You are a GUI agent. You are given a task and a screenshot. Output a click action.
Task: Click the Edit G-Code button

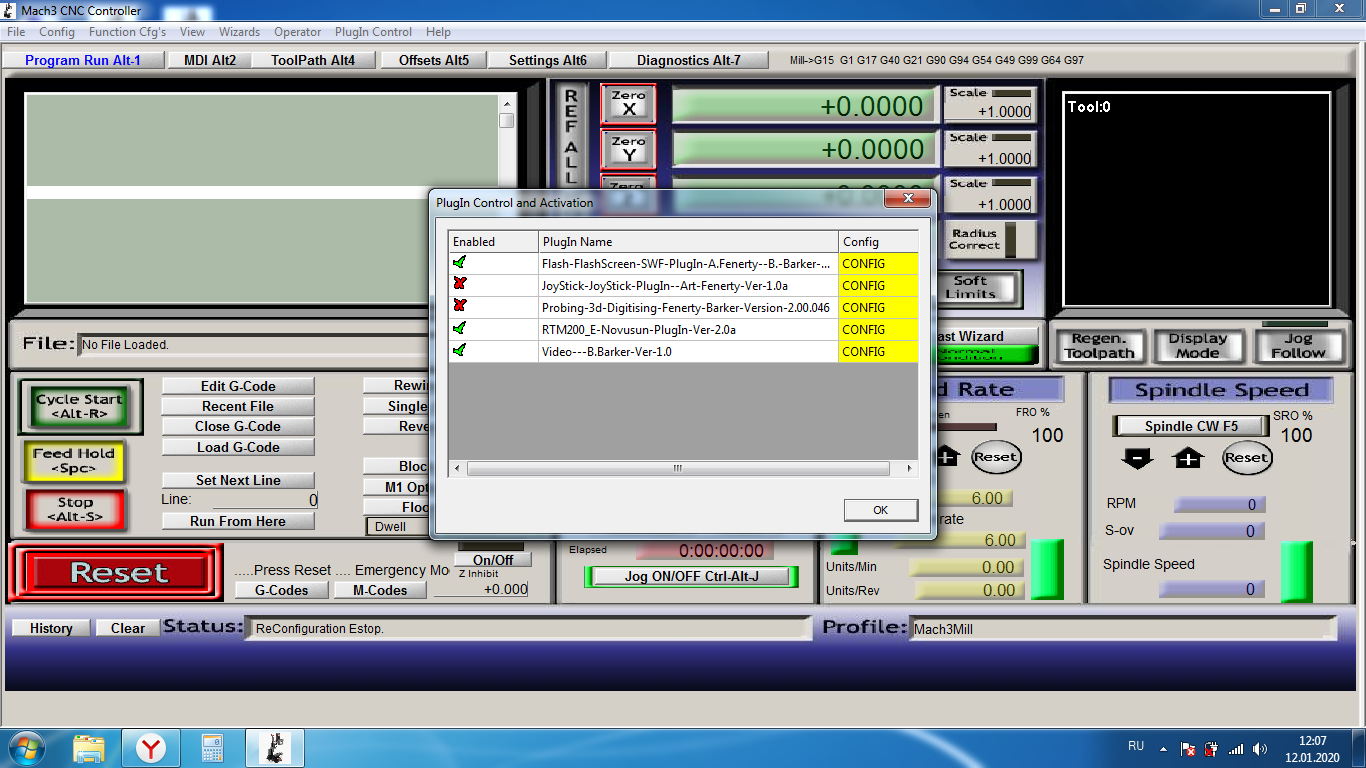tap(238, 386)
